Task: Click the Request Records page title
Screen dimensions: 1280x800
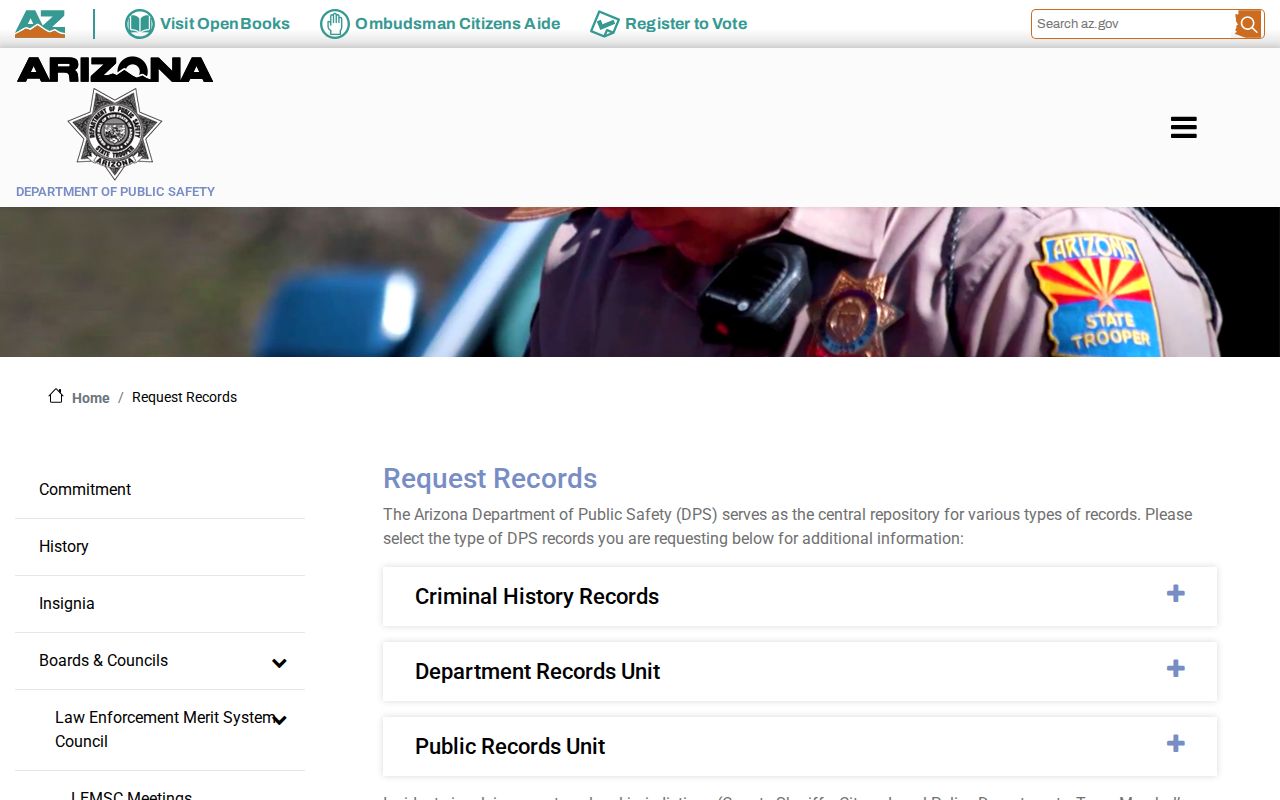Action: click(490, 478)
